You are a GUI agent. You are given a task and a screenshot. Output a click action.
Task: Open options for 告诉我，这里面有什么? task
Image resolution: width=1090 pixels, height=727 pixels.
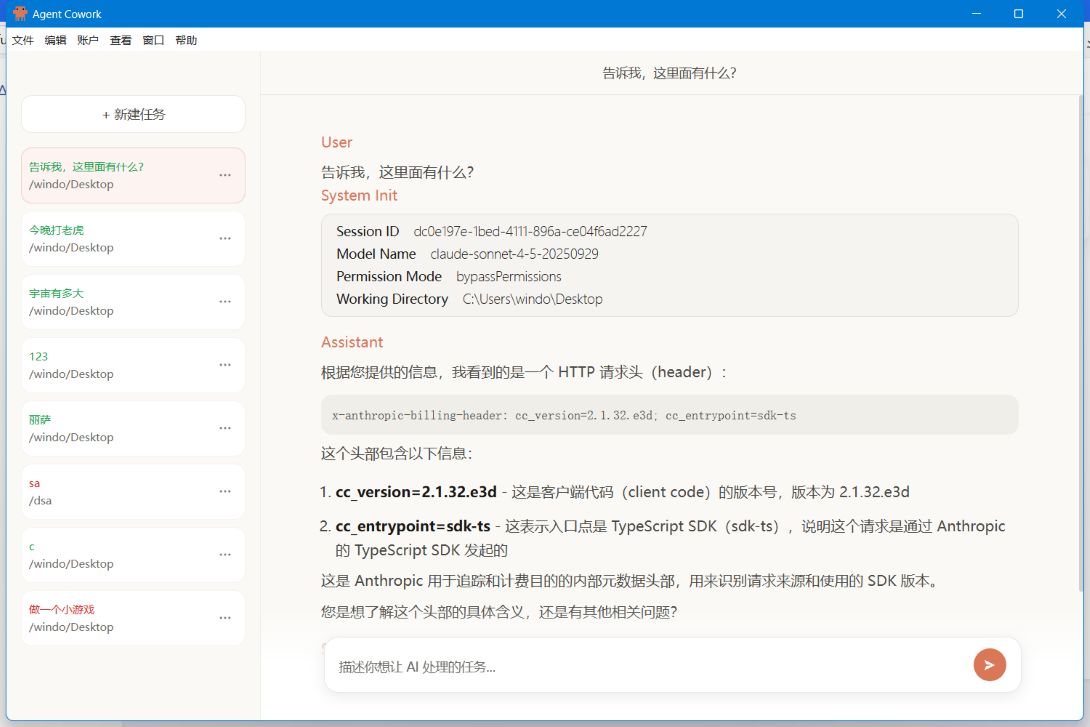point(225,175)
